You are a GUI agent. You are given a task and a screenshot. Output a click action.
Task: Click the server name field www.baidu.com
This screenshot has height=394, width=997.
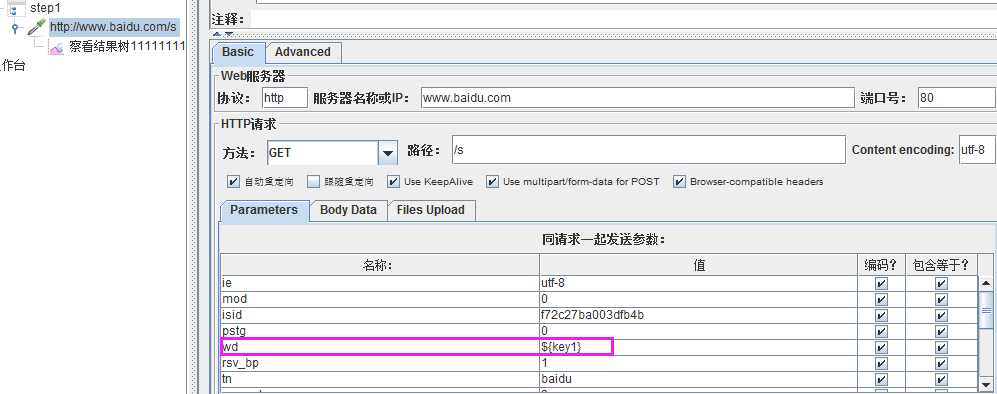[x=638, y=98]
